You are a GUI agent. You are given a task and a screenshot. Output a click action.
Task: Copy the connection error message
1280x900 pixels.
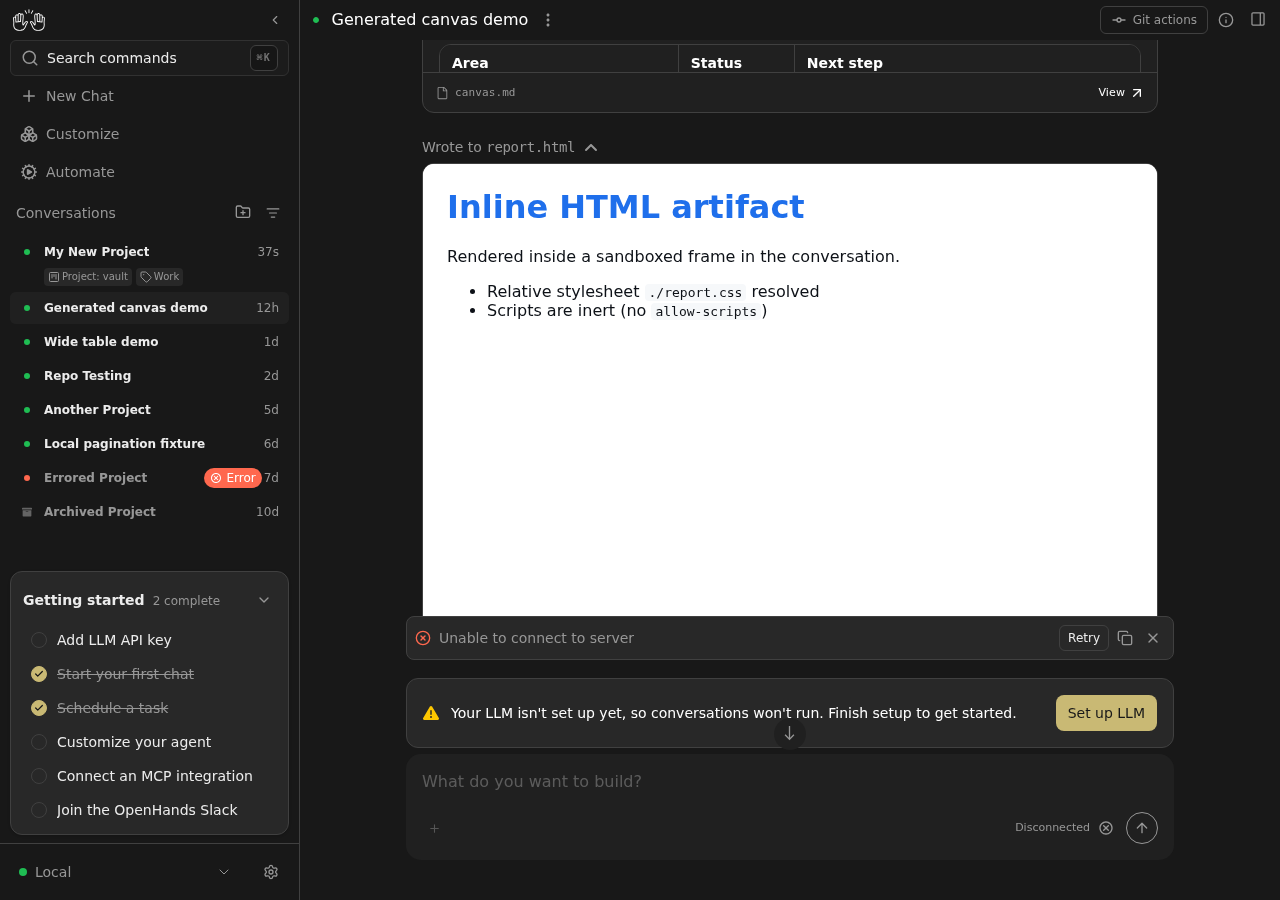[x=1125, y=638]
